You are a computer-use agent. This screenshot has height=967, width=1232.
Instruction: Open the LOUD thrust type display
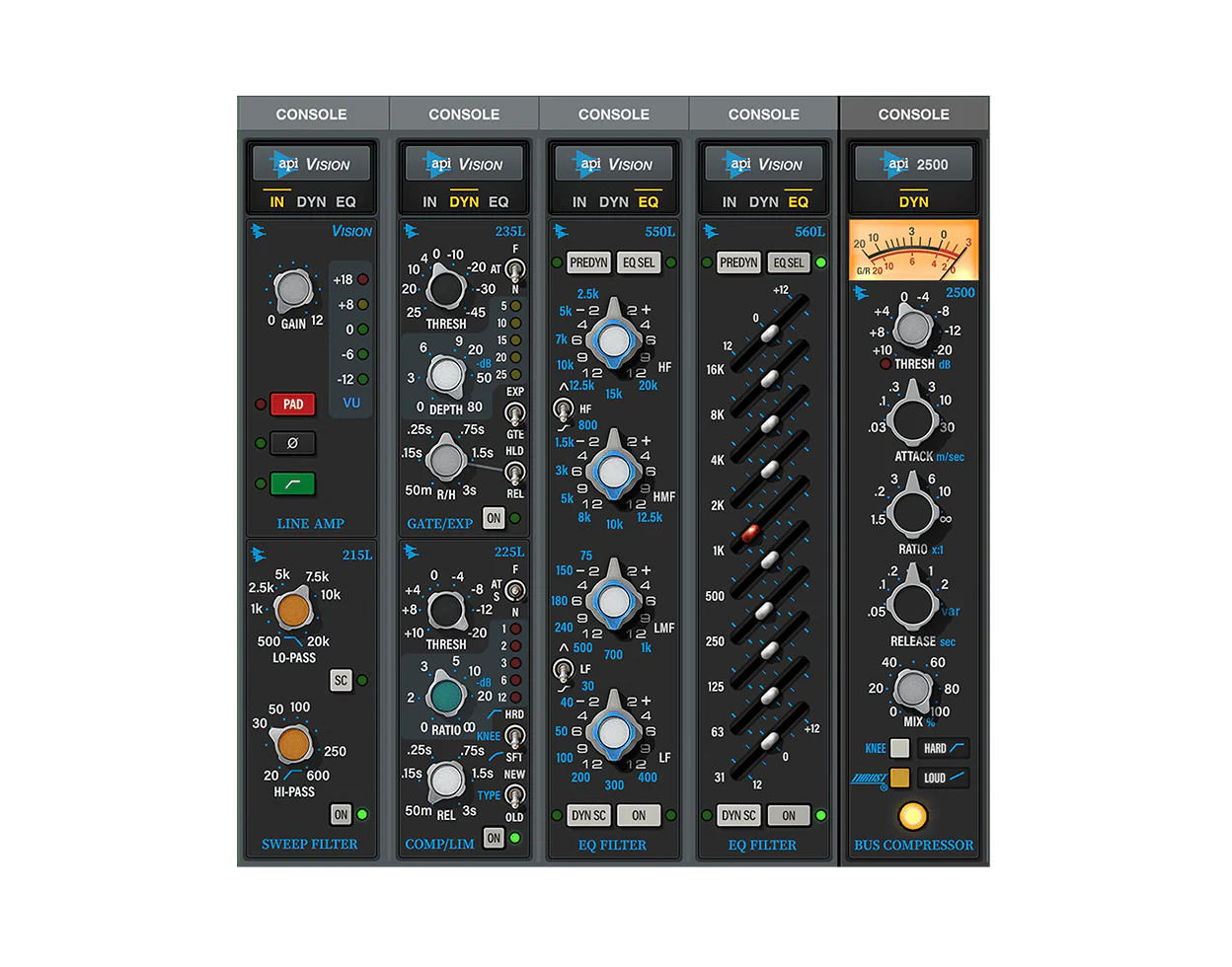tap(944, 778)
